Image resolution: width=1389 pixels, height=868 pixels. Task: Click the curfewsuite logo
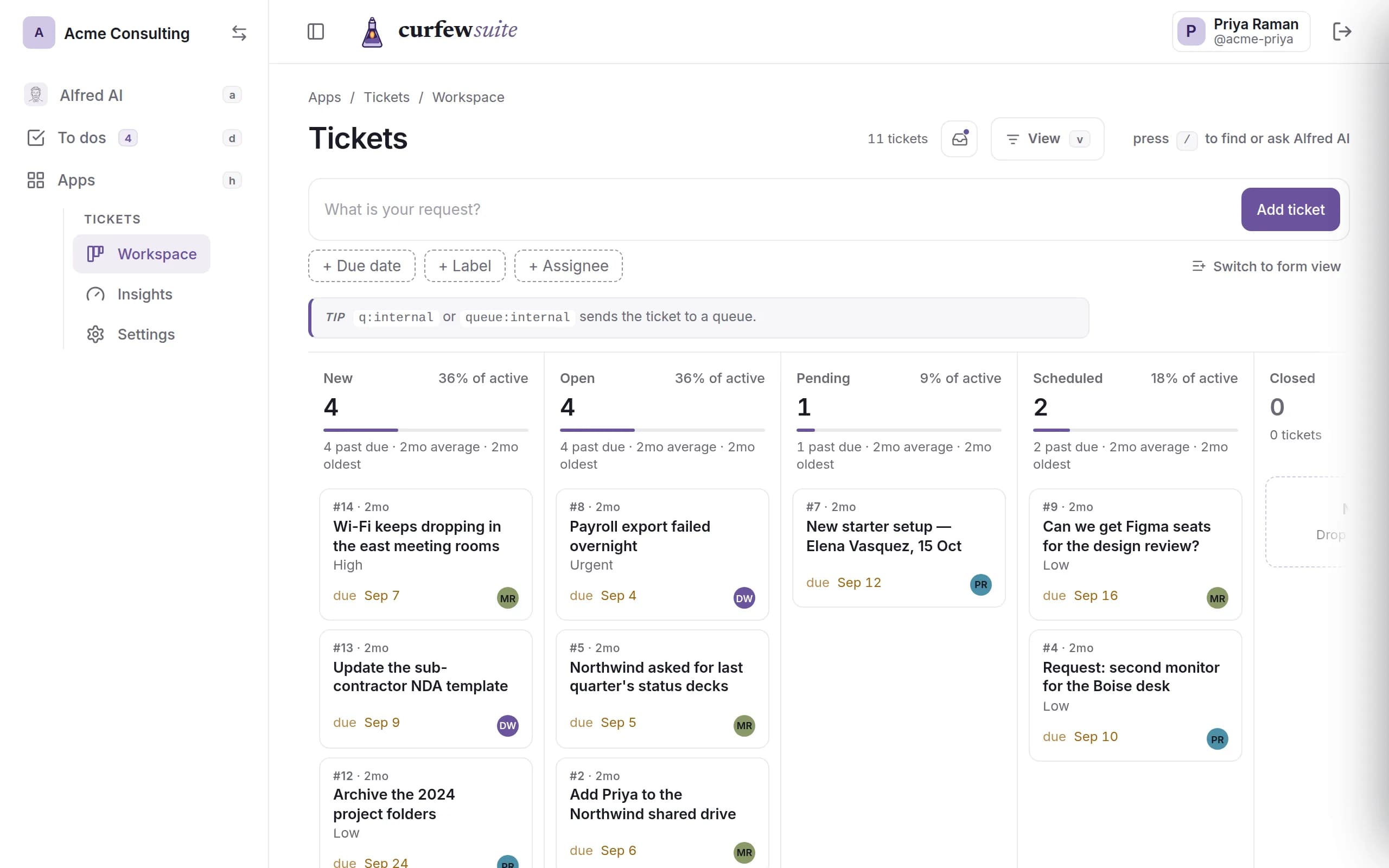[x=439, y=31]
